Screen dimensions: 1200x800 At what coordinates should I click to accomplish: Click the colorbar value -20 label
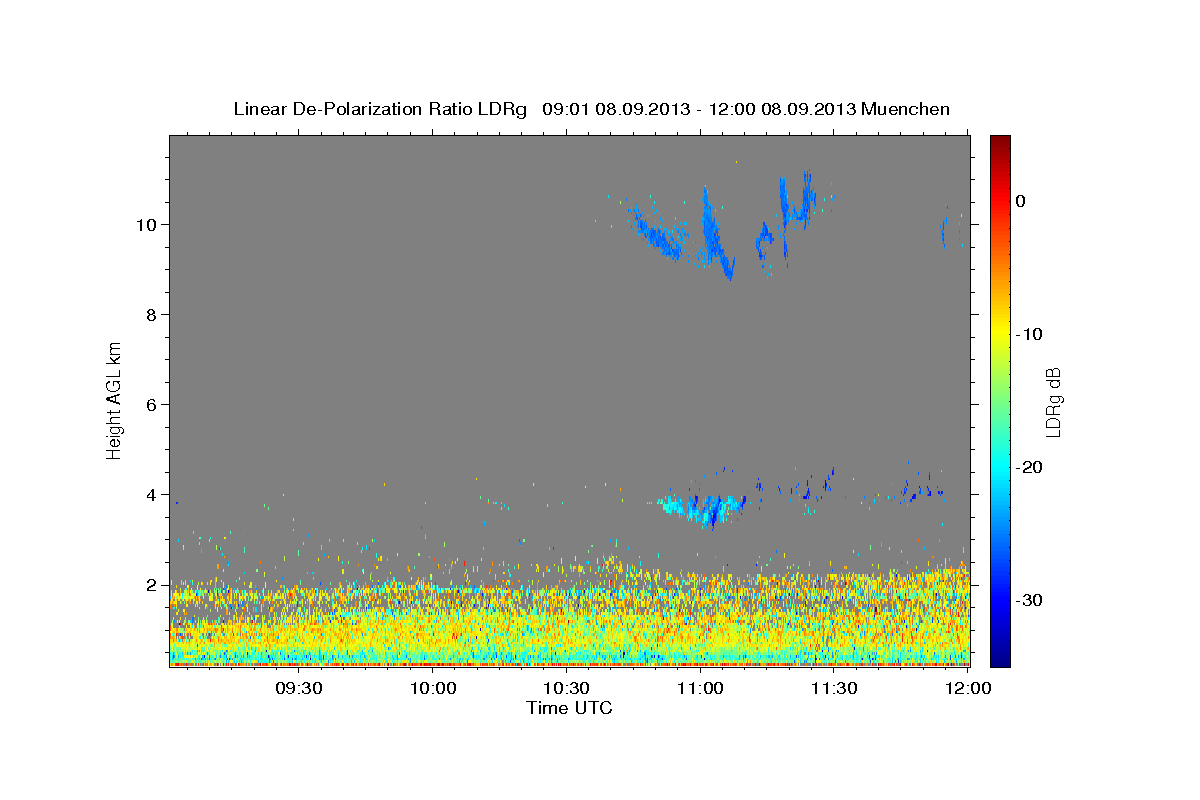click(x=1030, y=467)
